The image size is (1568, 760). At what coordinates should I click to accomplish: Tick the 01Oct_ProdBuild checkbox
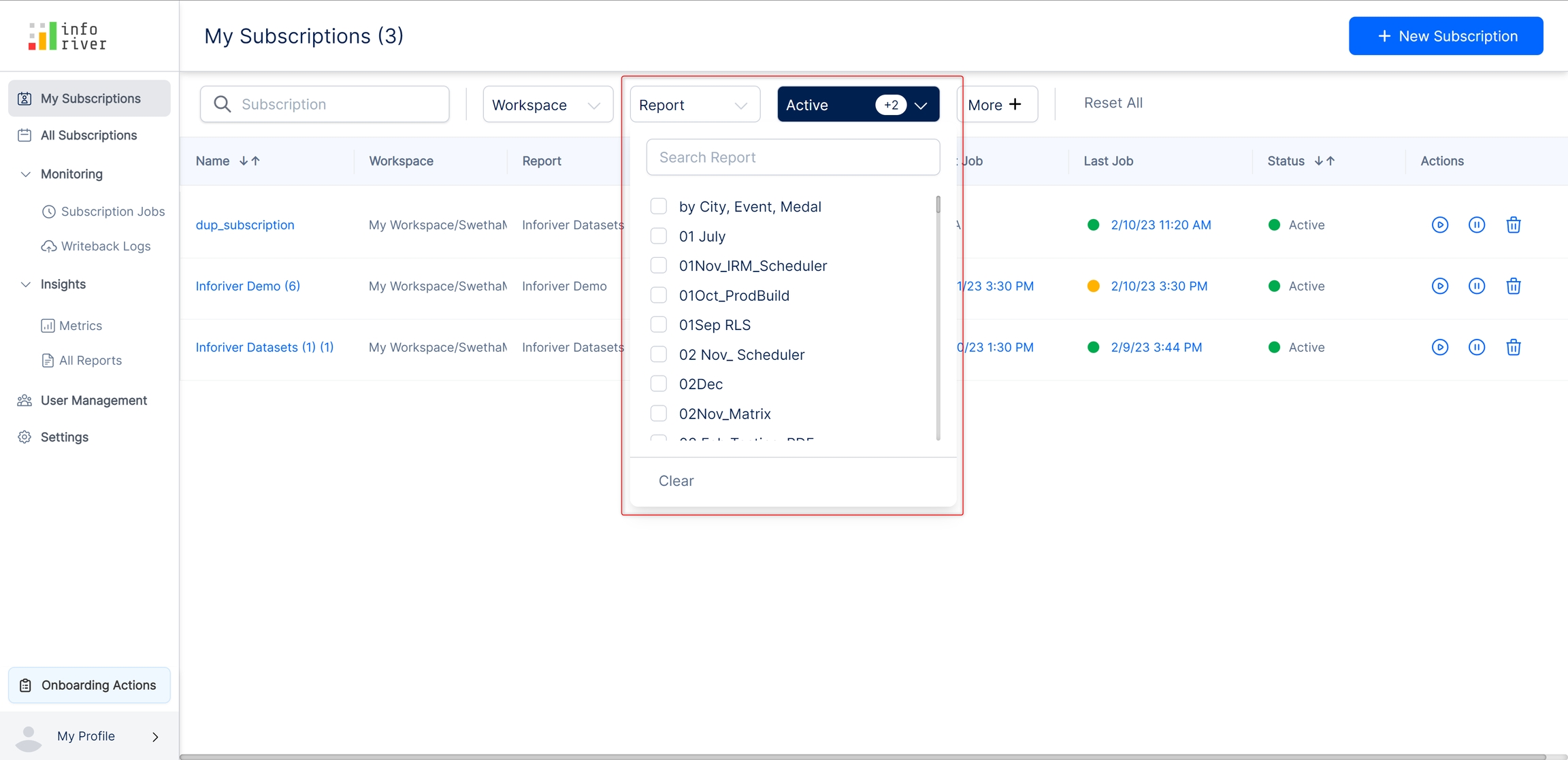click(x=658, y=295)
